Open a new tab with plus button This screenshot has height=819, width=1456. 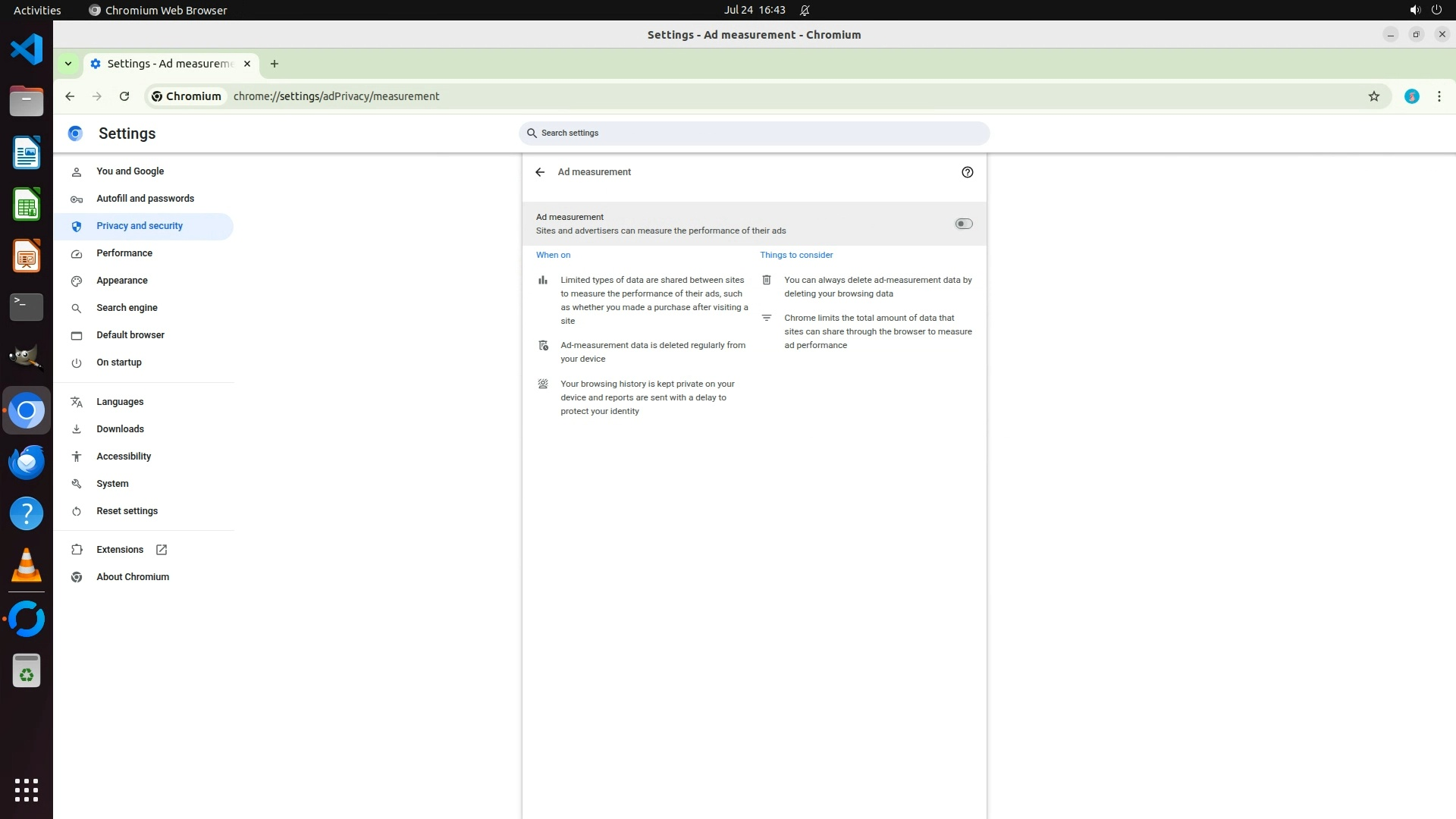pos(275,64)
